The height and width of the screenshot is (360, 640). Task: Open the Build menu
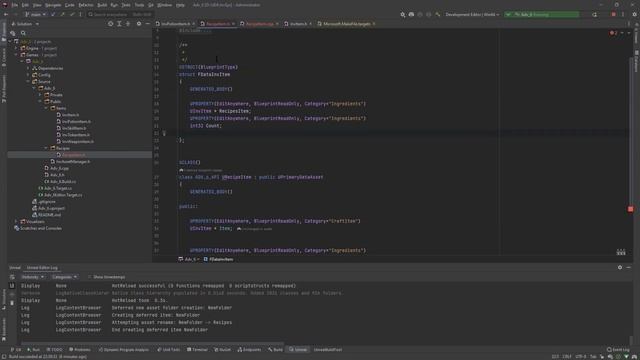(x=102, y=5)
